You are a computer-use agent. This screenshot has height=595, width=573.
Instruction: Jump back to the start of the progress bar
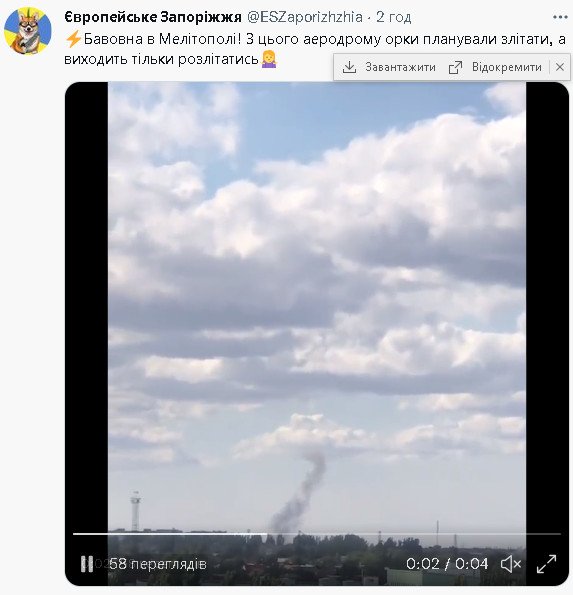[74, 534]
